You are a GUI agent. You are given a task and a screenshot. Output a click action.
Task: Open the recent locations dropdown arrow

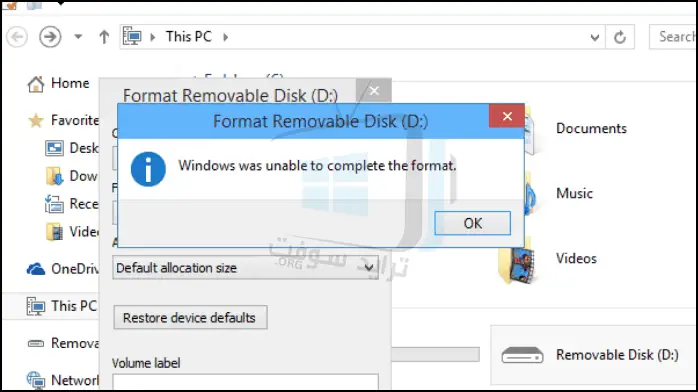78,36
